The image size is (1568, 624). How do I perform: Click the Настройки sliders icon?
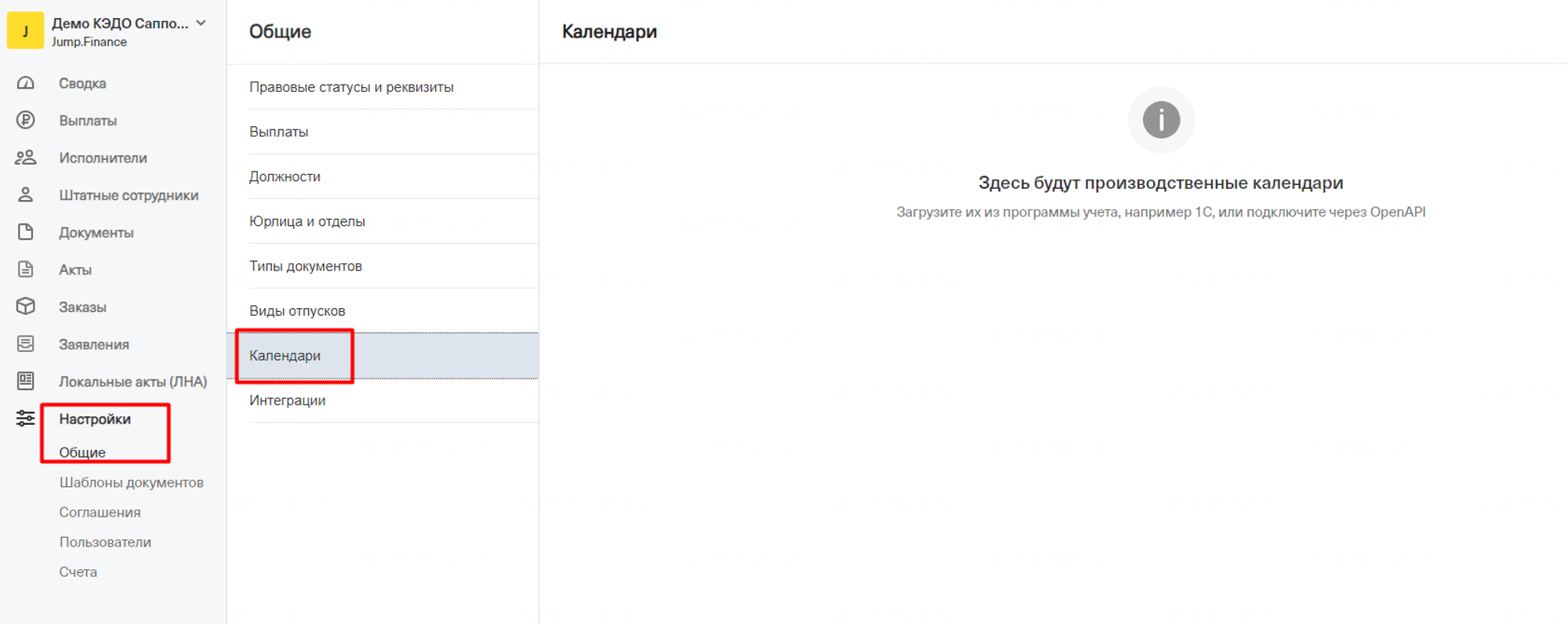click(26, 419)
